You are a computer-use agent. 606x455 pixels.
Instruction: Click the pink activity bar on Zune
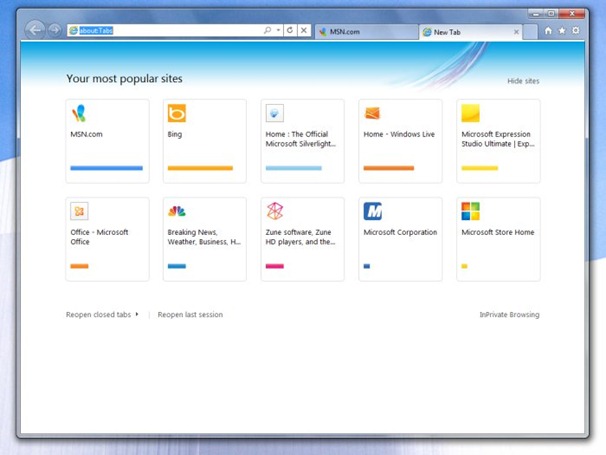(275, 266)
